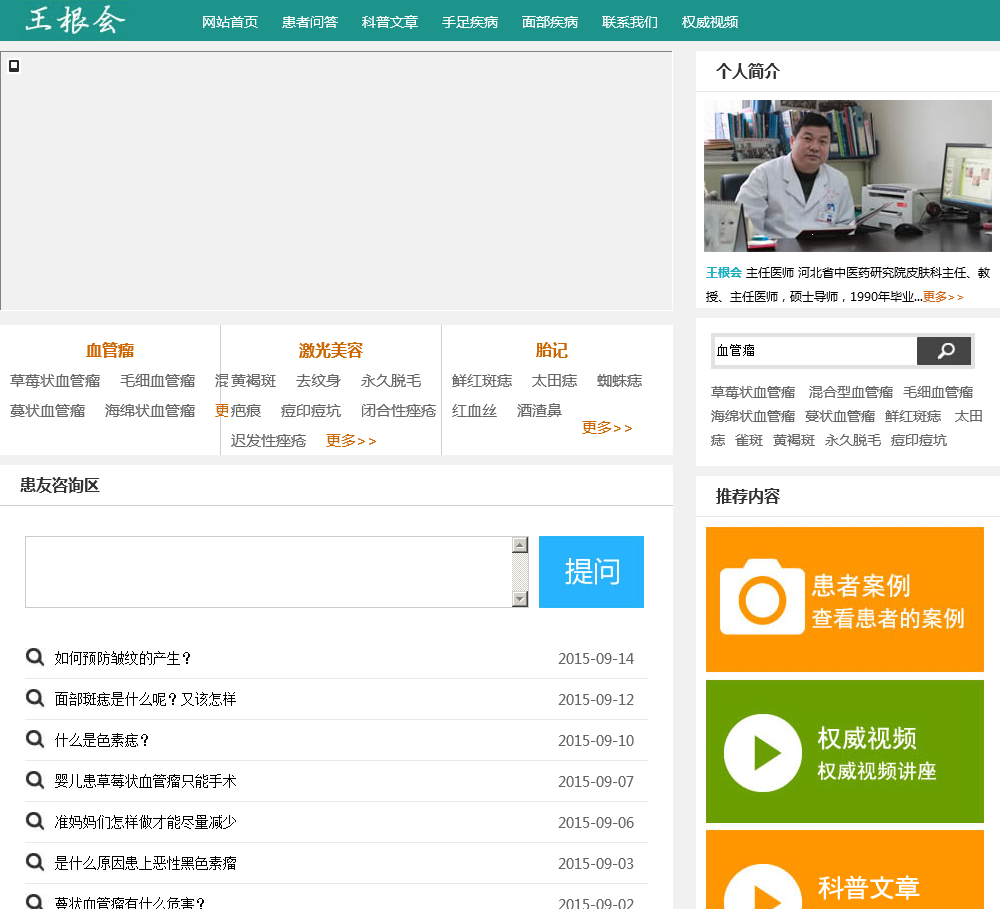Click magnifier icon beside 什么是色素痣
The width and height of the screenshot is (1000, 909).
[35, 739]
